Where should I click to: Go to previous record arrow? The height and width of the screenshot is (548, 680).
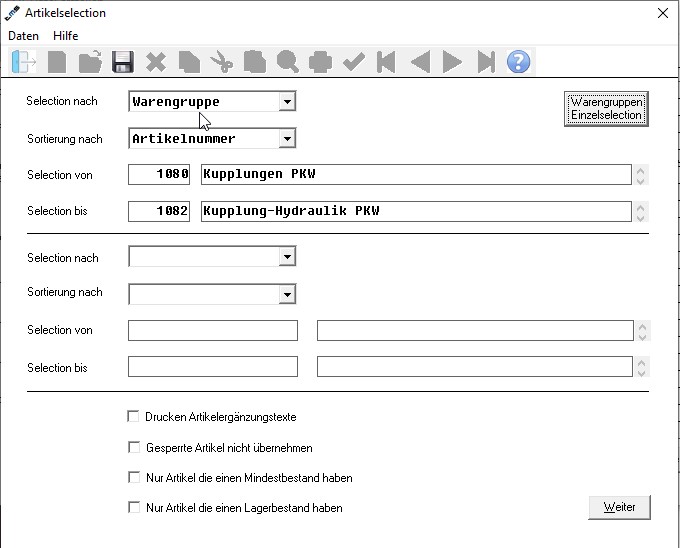[x=420, y=62]
